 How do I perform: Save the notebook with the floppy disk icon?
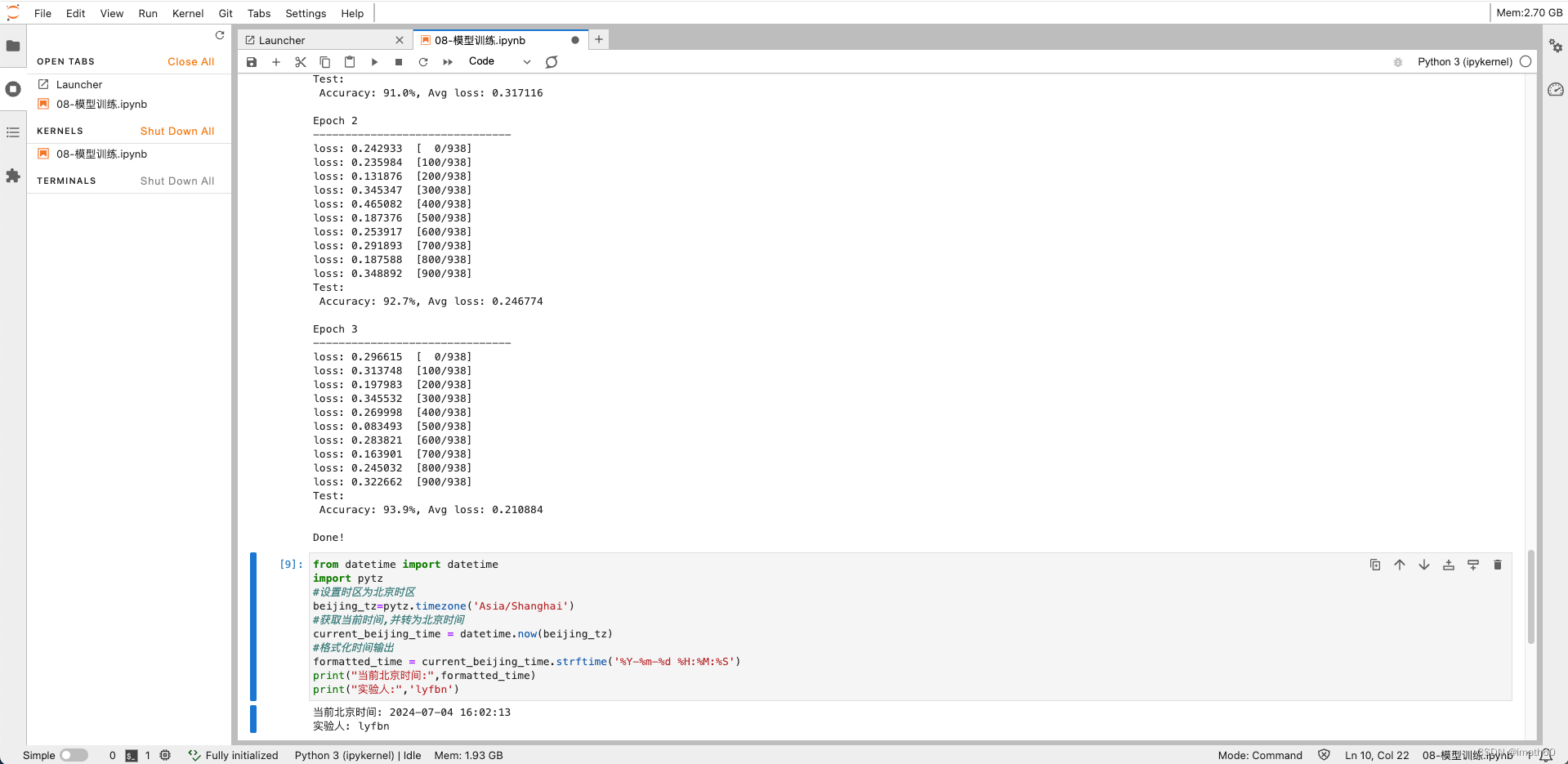pyautogui.click(x=252, y=62)
